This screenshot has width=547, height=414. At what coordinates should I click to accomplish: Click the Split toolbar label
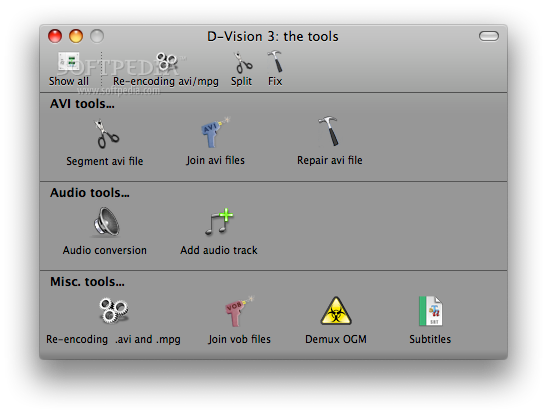tap(241, 82)
